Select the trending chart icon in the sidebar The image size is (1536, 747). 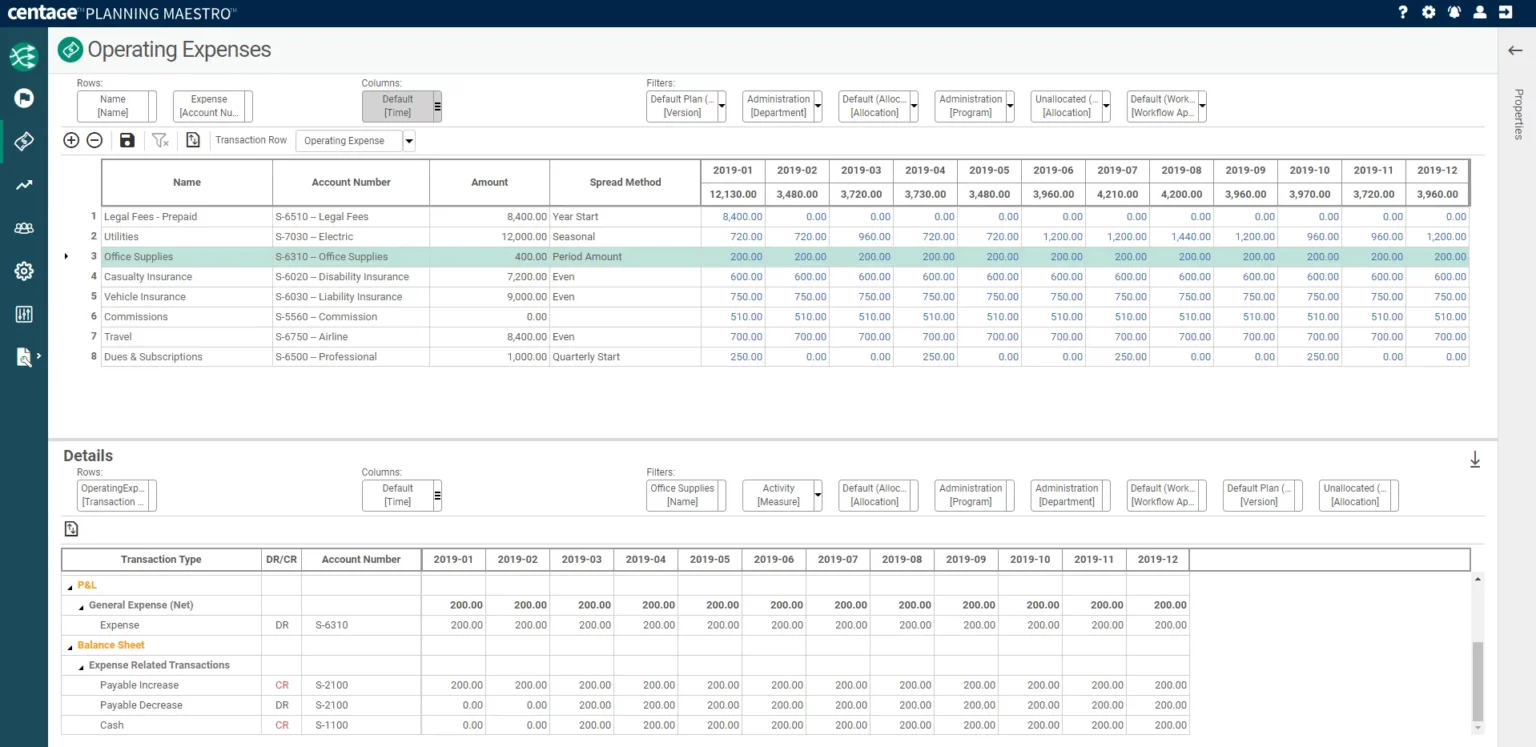tap(23, 184)
